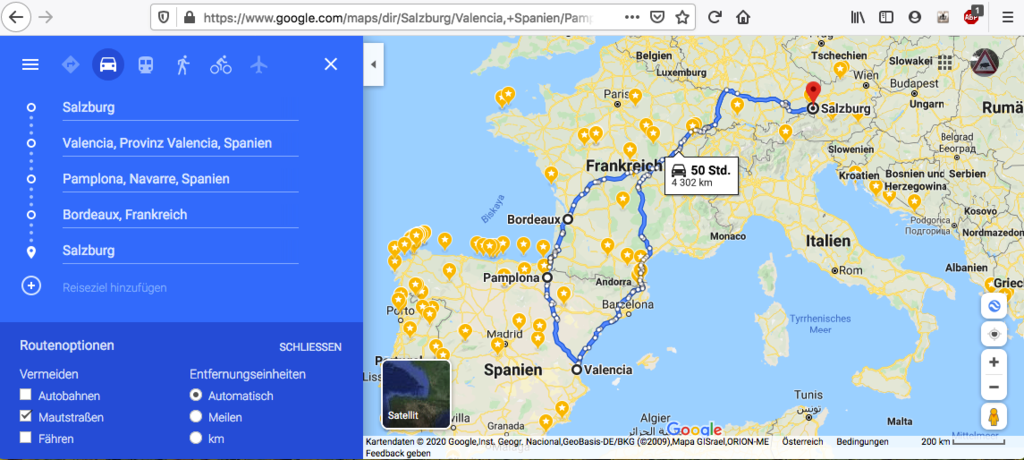This screenshot has height=460, width=1024.
Task: Click the Google logo on the map
Action: point(694,429)
